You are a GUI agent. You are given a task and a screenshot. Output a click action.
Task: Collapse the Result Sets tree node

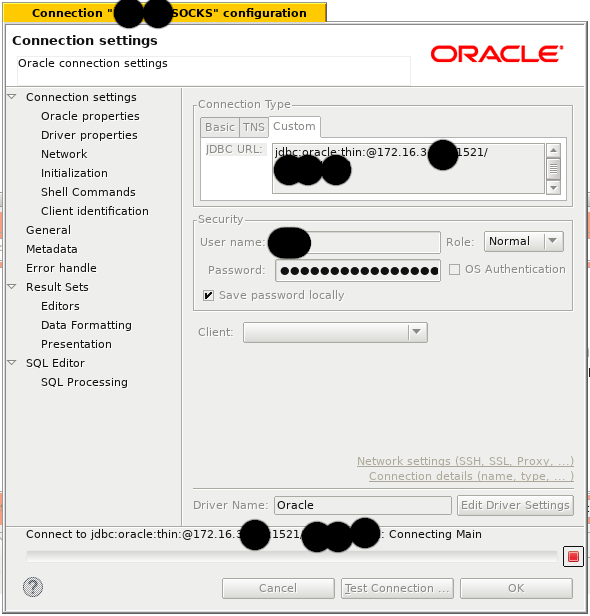pyautogui.click(x=12, y=287)
